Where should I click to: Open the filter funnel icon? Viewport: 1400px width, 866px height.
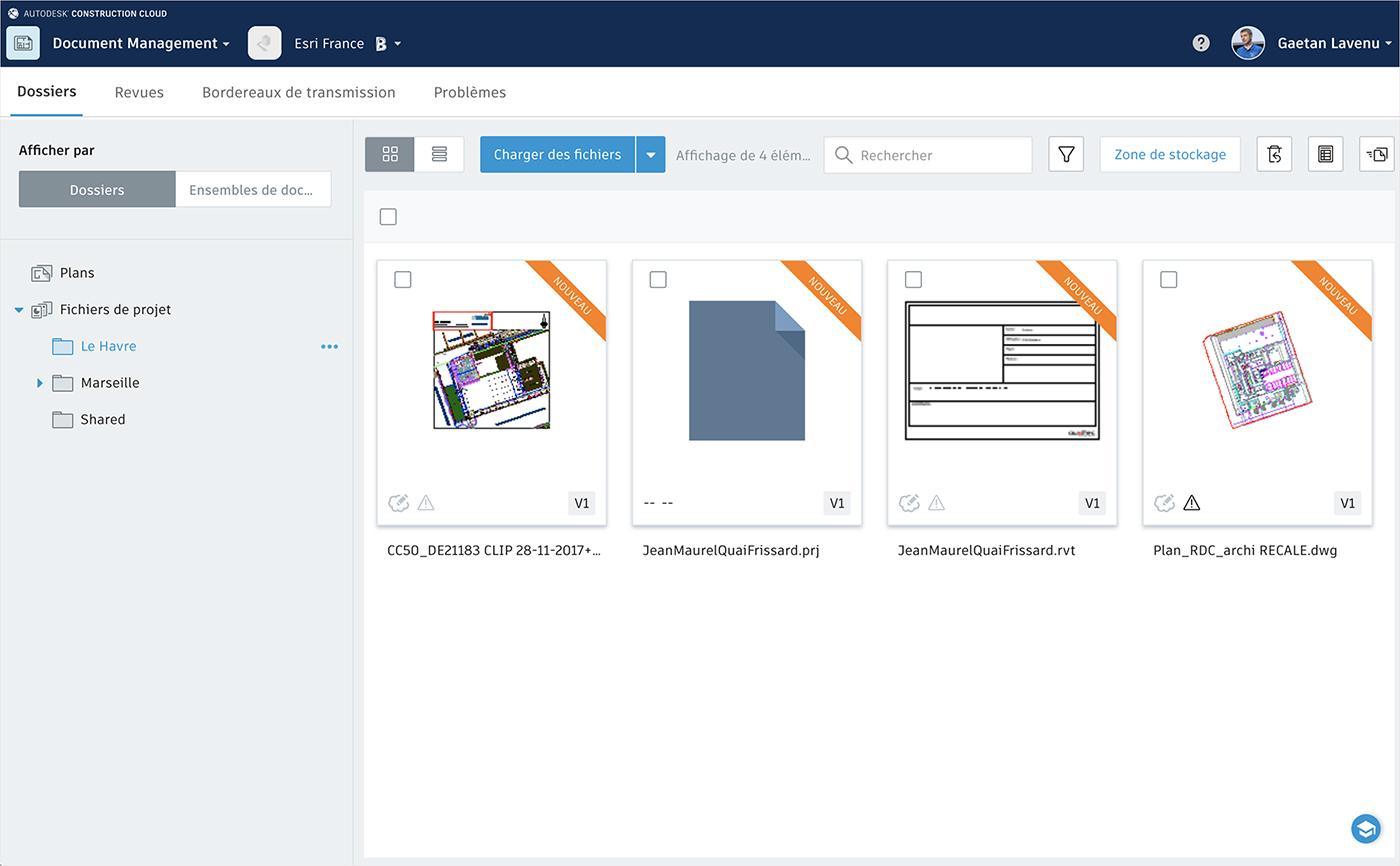[1066, 154]
